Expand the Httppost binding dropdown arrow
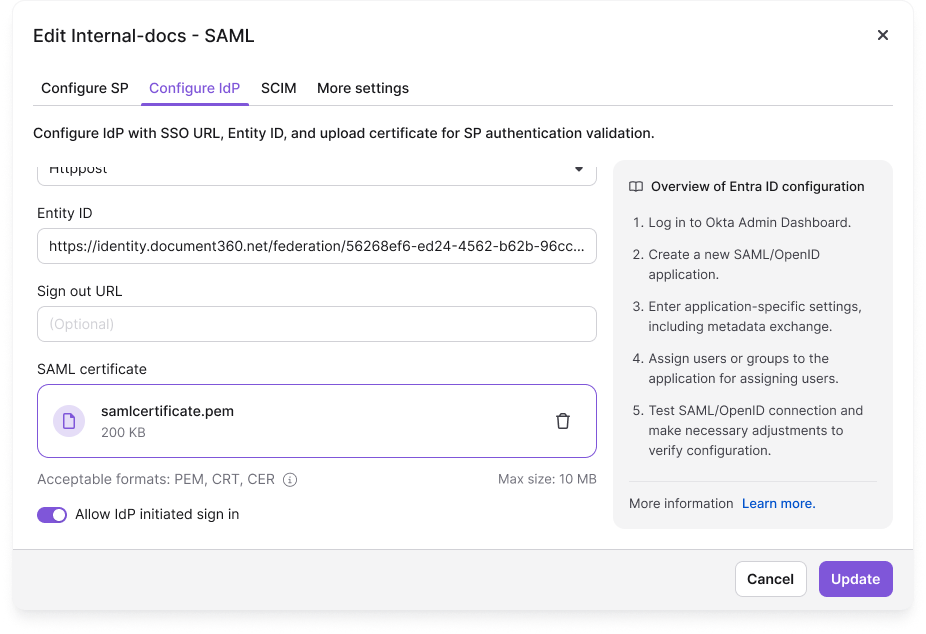The height and width of the screenshot is (634, 926). (x=579, y=169)
